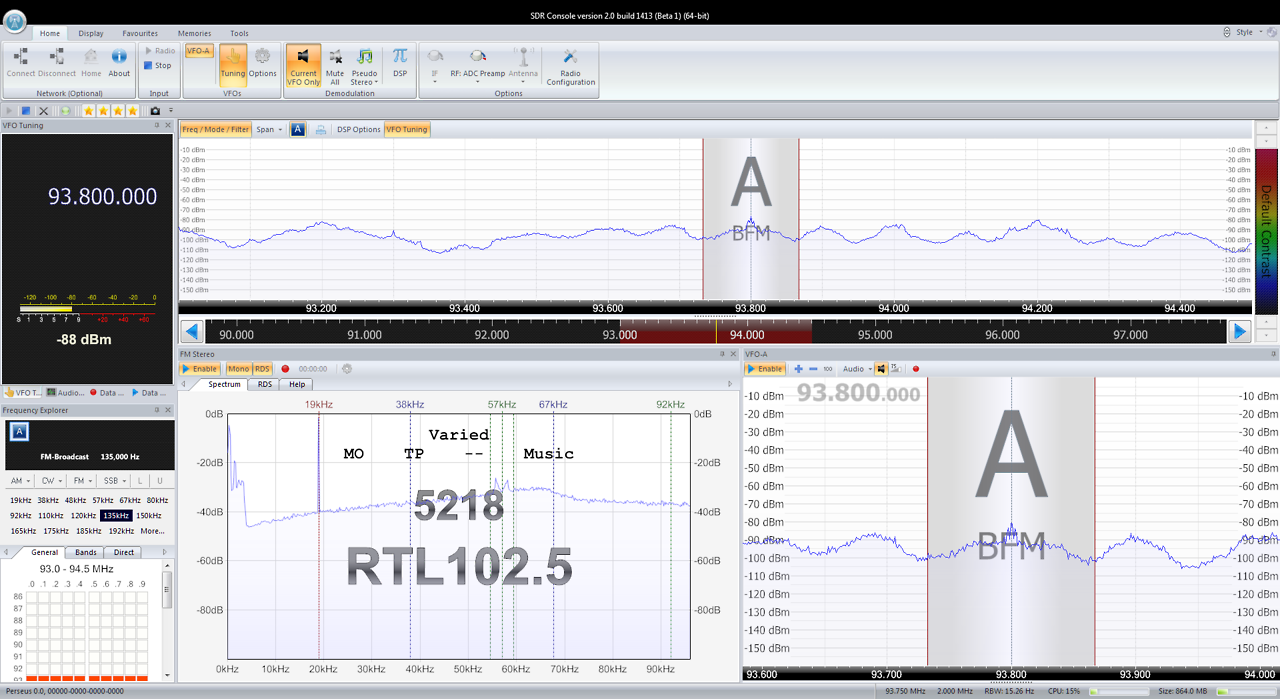Open the AM mode dropdown
The width and height of the screenshot is (1280, 699).
(x=20, y=481)
